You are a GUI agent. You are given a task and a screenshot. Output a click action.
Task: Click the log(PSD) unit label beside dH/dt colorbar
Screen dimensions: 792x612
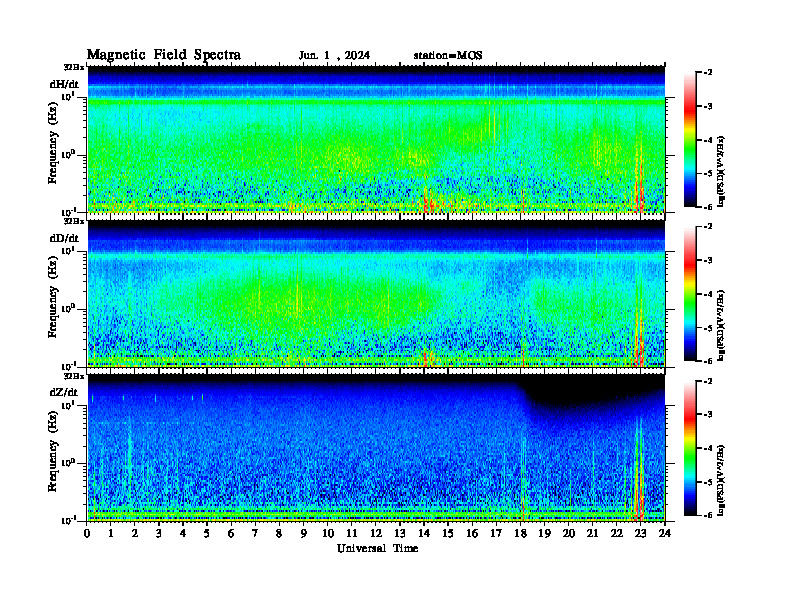coord(721,170)
